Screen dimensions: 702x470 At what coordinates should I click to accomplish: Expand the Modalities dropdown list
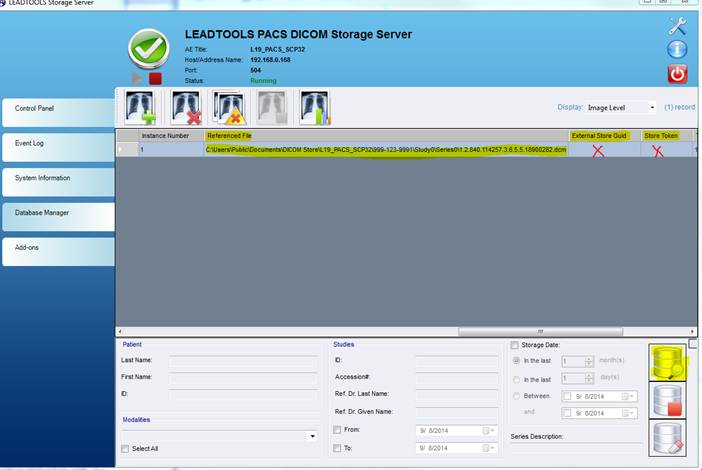312,436
